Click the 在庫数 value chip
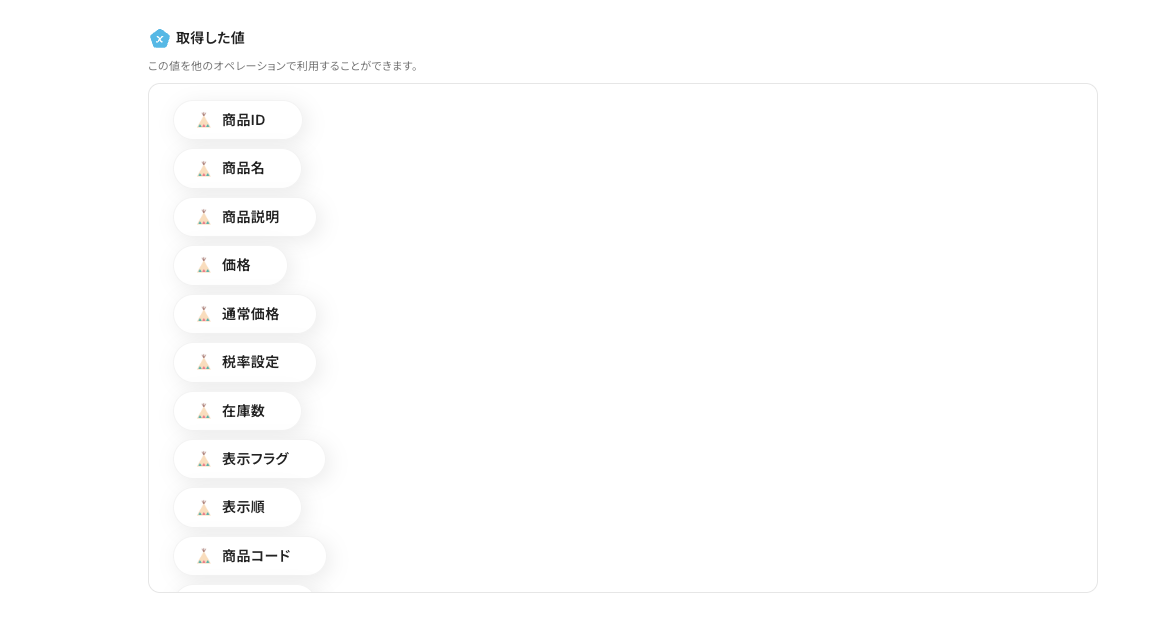Screen dimensions: 1156x630 coord(243,411)
